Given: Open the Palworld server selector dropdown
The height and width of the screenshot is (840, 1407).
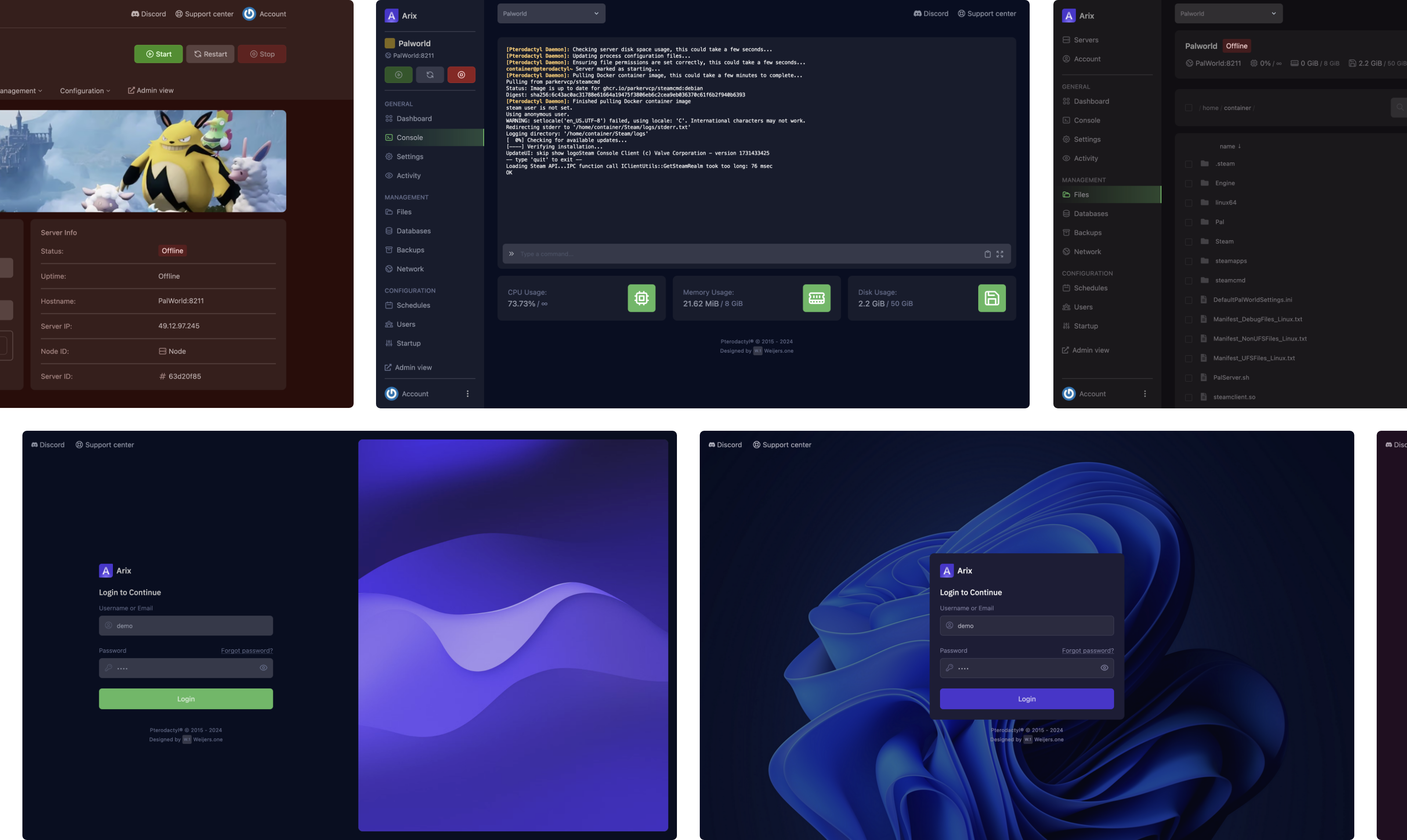Looking at the screenshot, I should pyautogui.click(x=551, y=13).
